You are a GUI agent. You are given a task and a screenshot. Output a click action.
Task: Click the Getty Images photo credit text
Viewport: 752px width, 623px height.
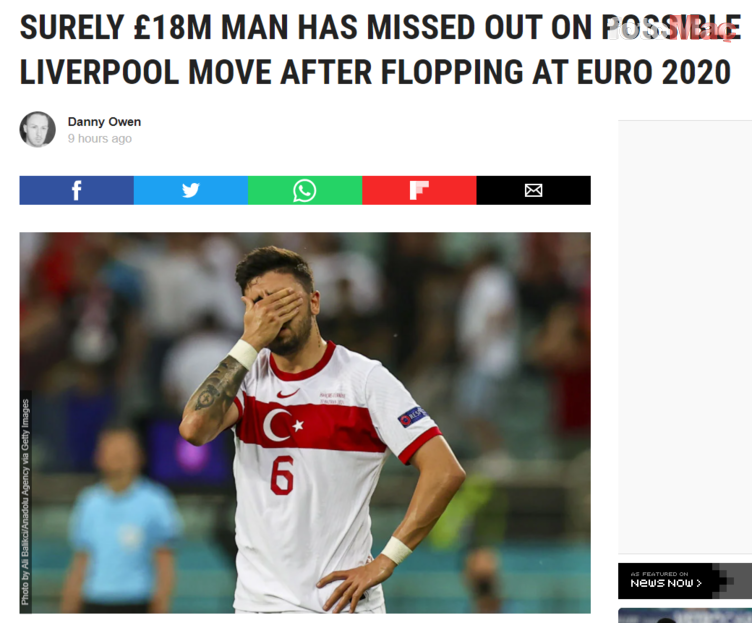[x=25, y=502]
